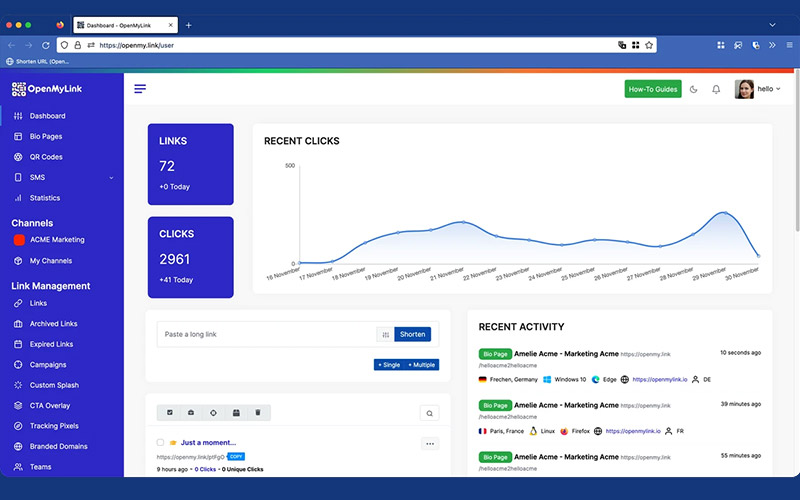Toggle the hamburger sidebar menu icon
The width and height of the screenshot is (800, 500).
[x=140, y=89]
